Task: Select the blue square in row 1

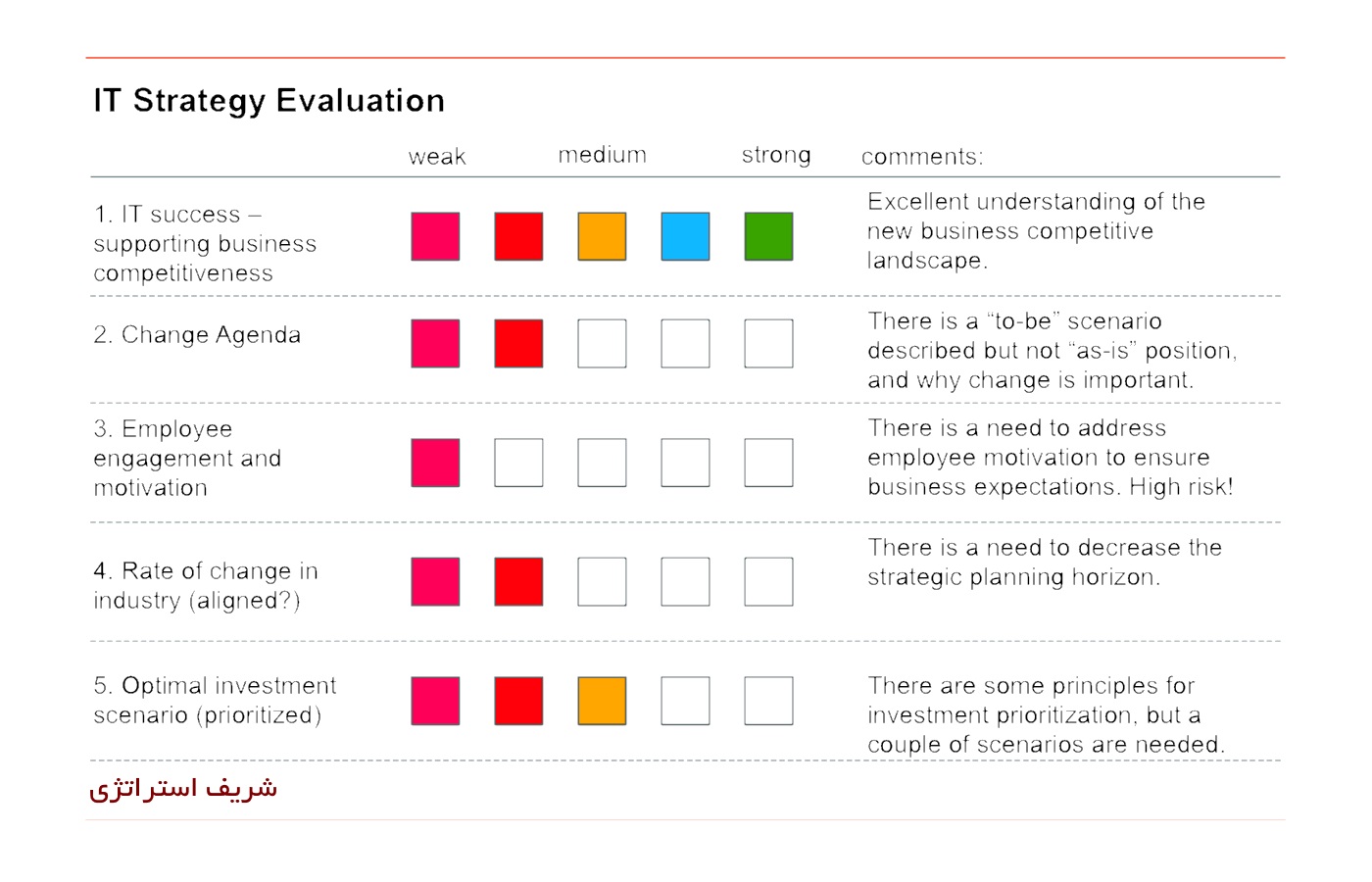Action: pyautogui.click(x=685, y=236)
